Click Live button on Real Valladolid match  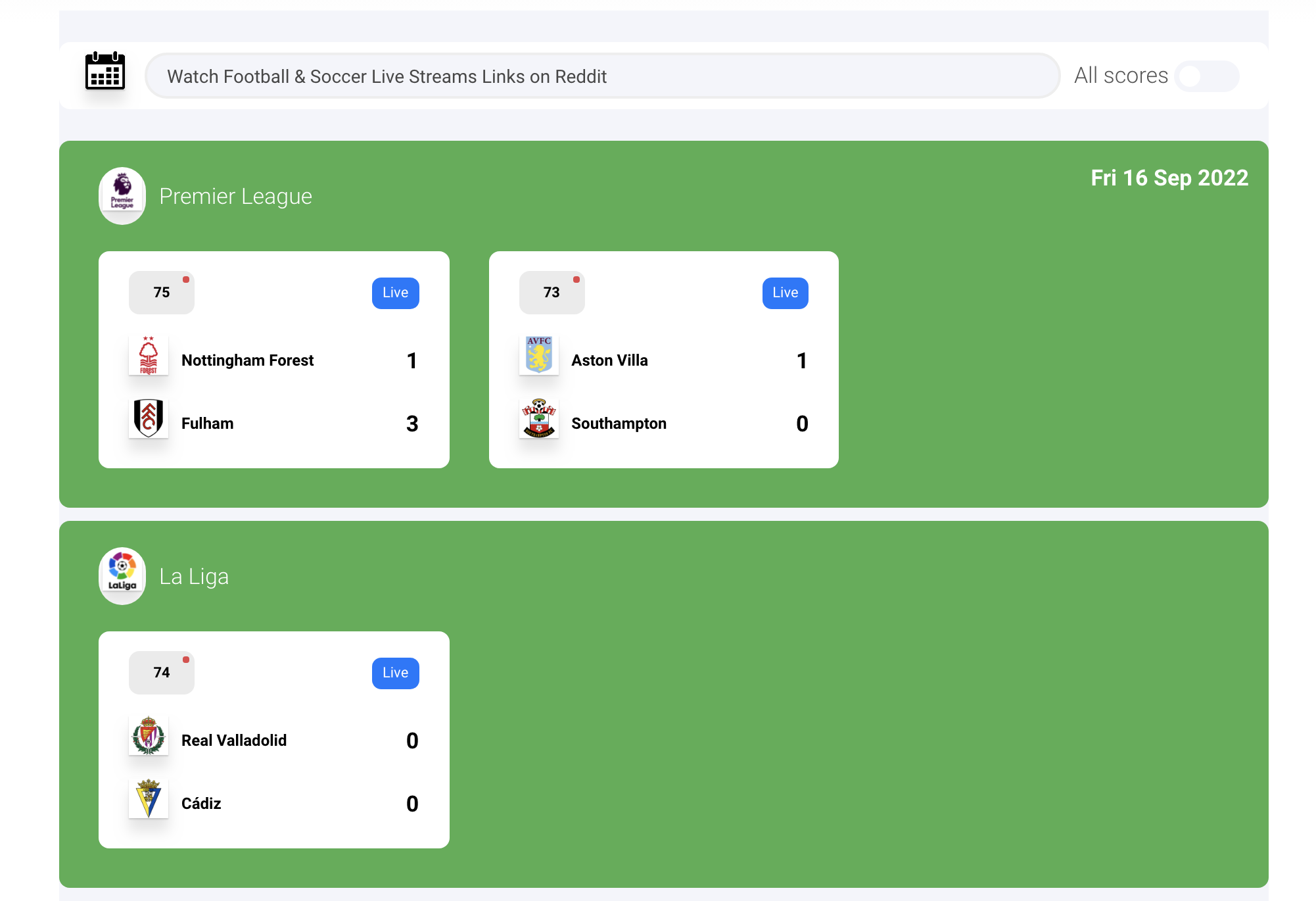coord(396,672)
